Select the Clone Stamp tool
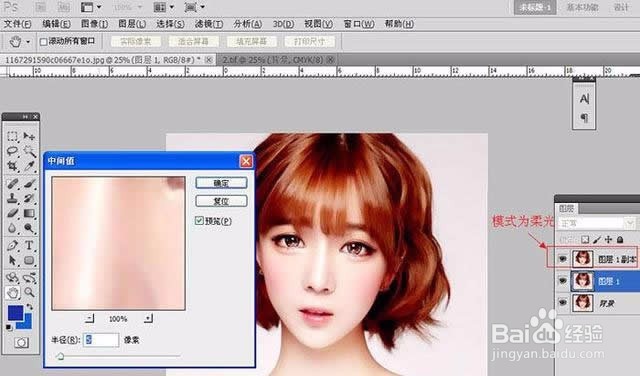Screen dimensions: 640x376 click(12, 198)
